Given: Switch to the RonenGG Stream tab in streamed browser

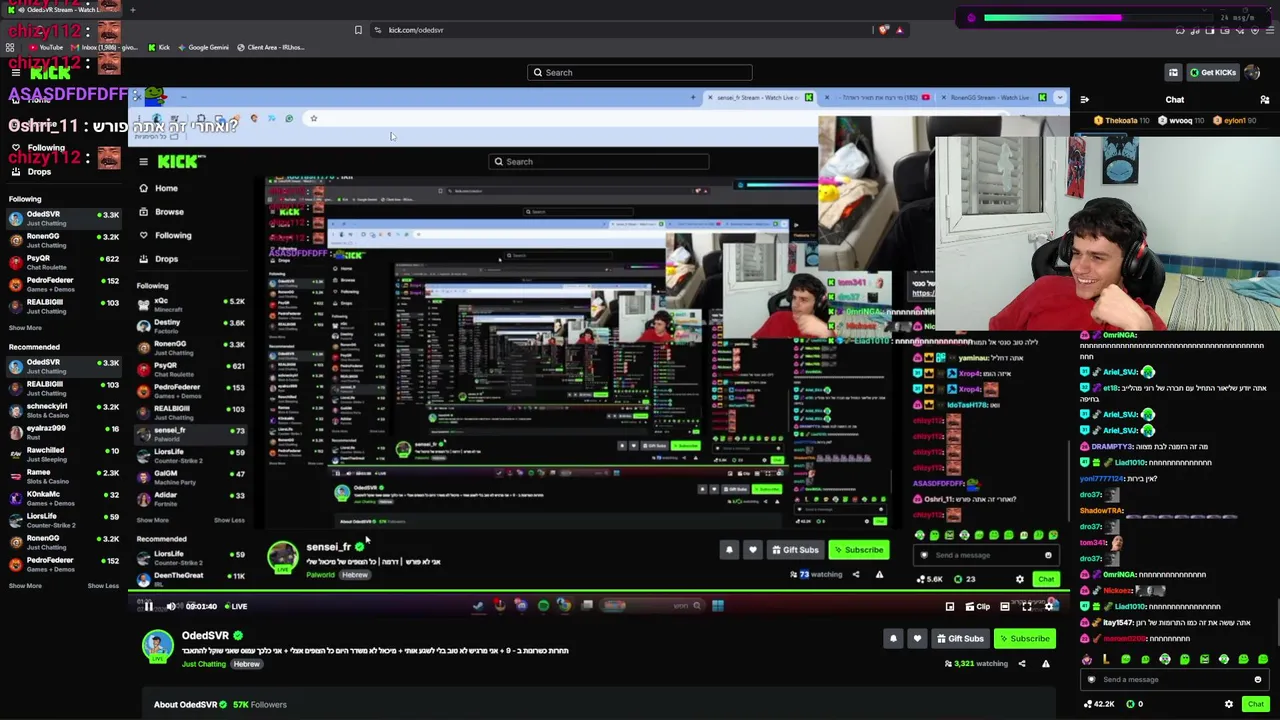Looking at the screenshot, I should (991, 98).
